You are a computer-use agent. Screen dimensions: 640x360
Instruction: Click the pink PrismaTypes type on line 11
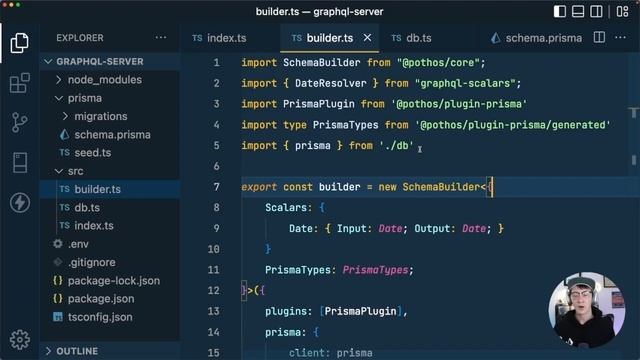tap(375, 270)
